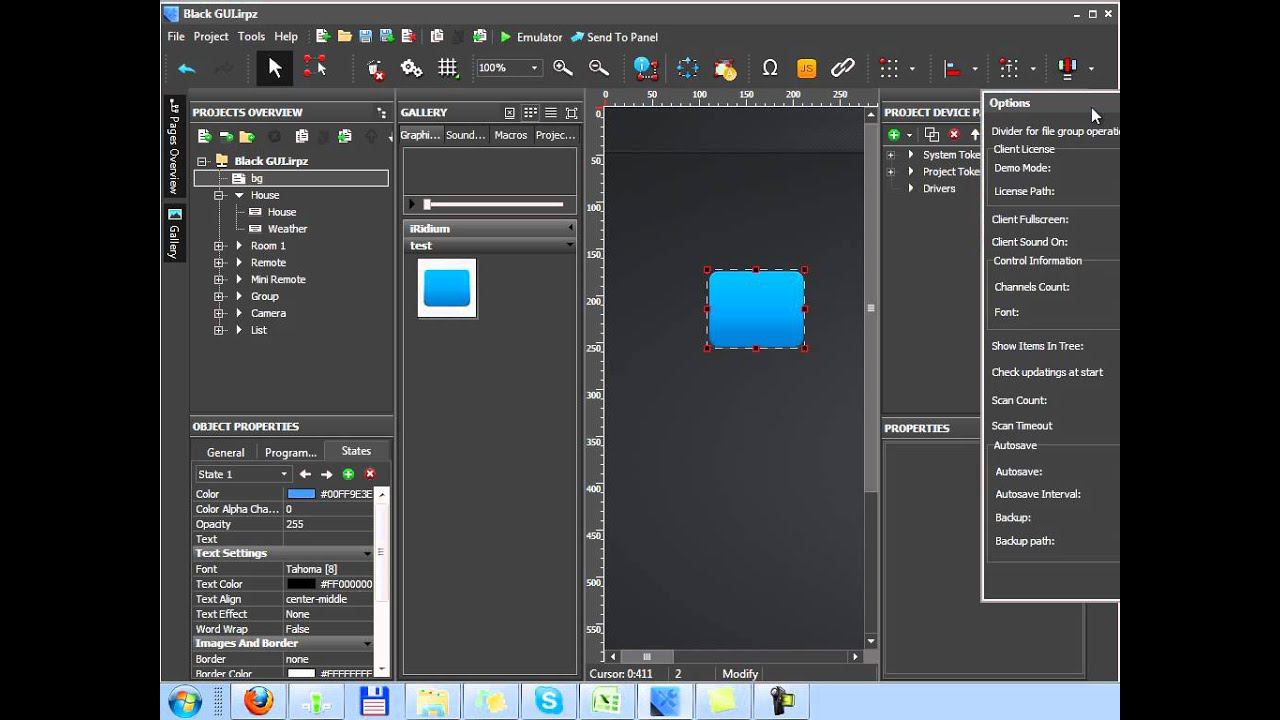Open the Tools menu
This screenshot has width=1280, height=720.
pyautogui.click(x=251, y=37)
